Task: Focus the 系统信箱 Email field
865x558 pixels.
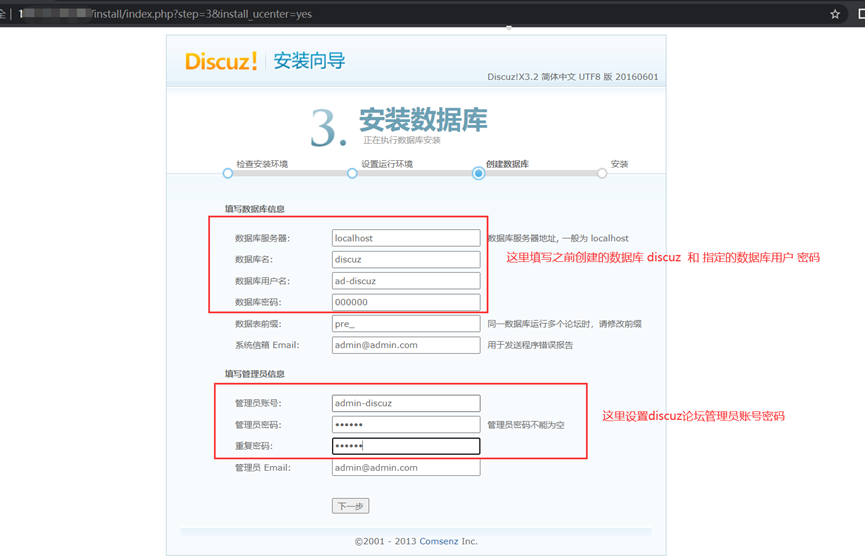Action: 406,345
